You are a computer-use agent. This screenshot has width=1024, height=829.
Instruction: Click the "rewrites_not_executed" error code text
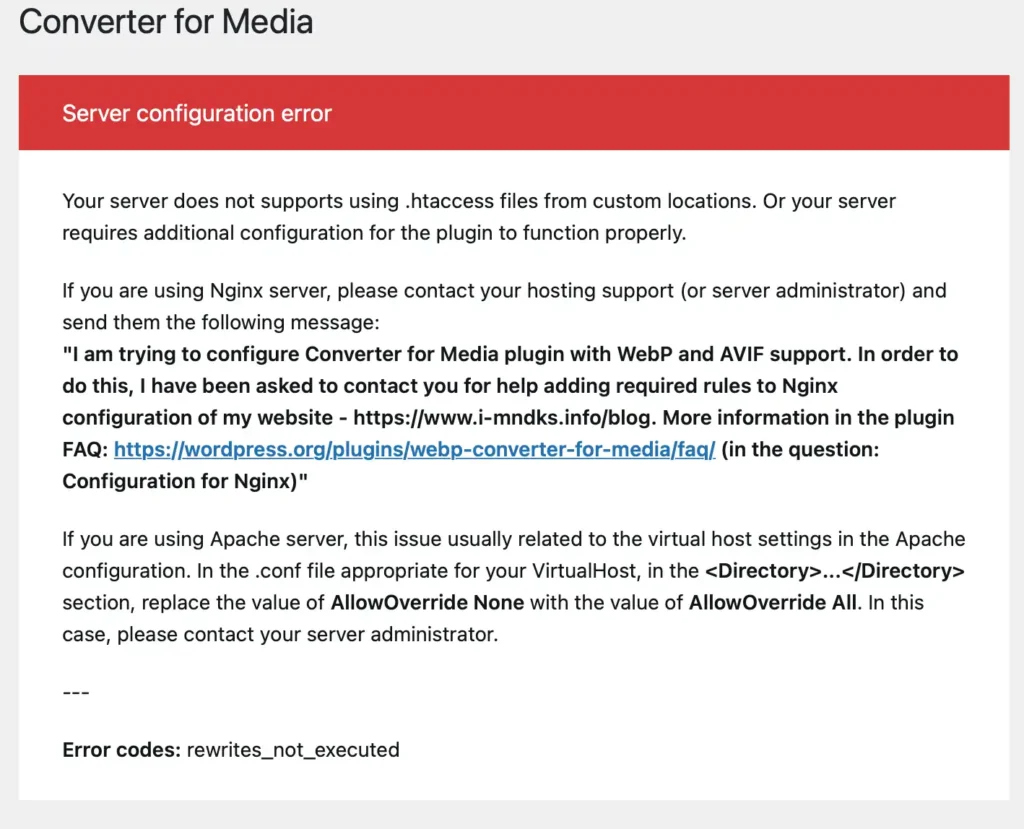coord(293,749)
